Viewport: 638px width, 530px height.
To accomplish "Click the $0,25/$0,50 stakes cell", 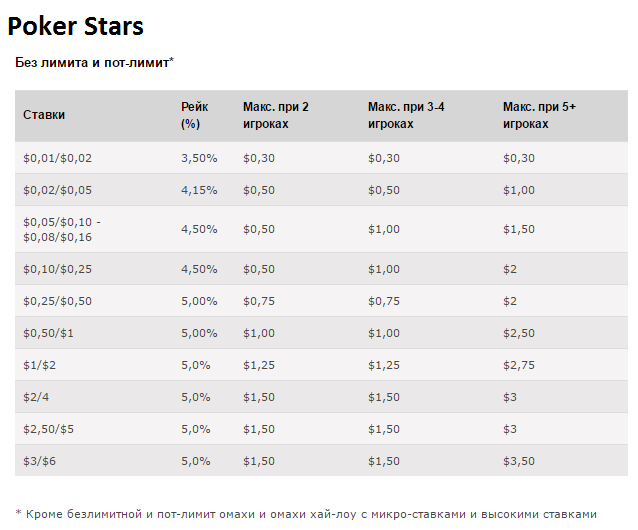I will [57, 301].
